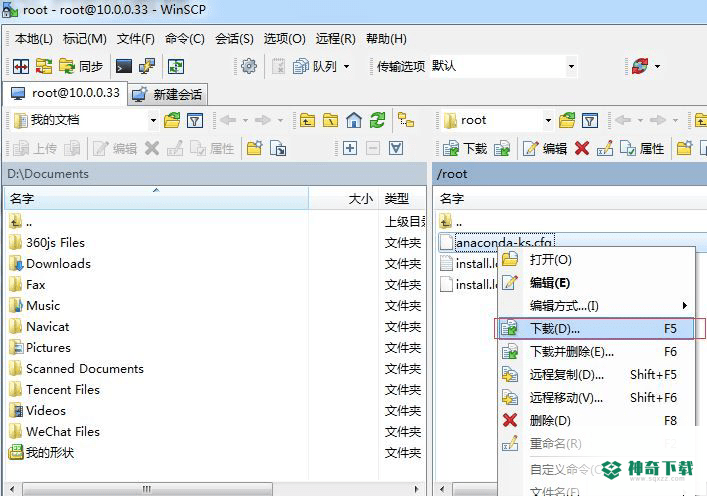Click remote open directory folder icon

(567, 120)
